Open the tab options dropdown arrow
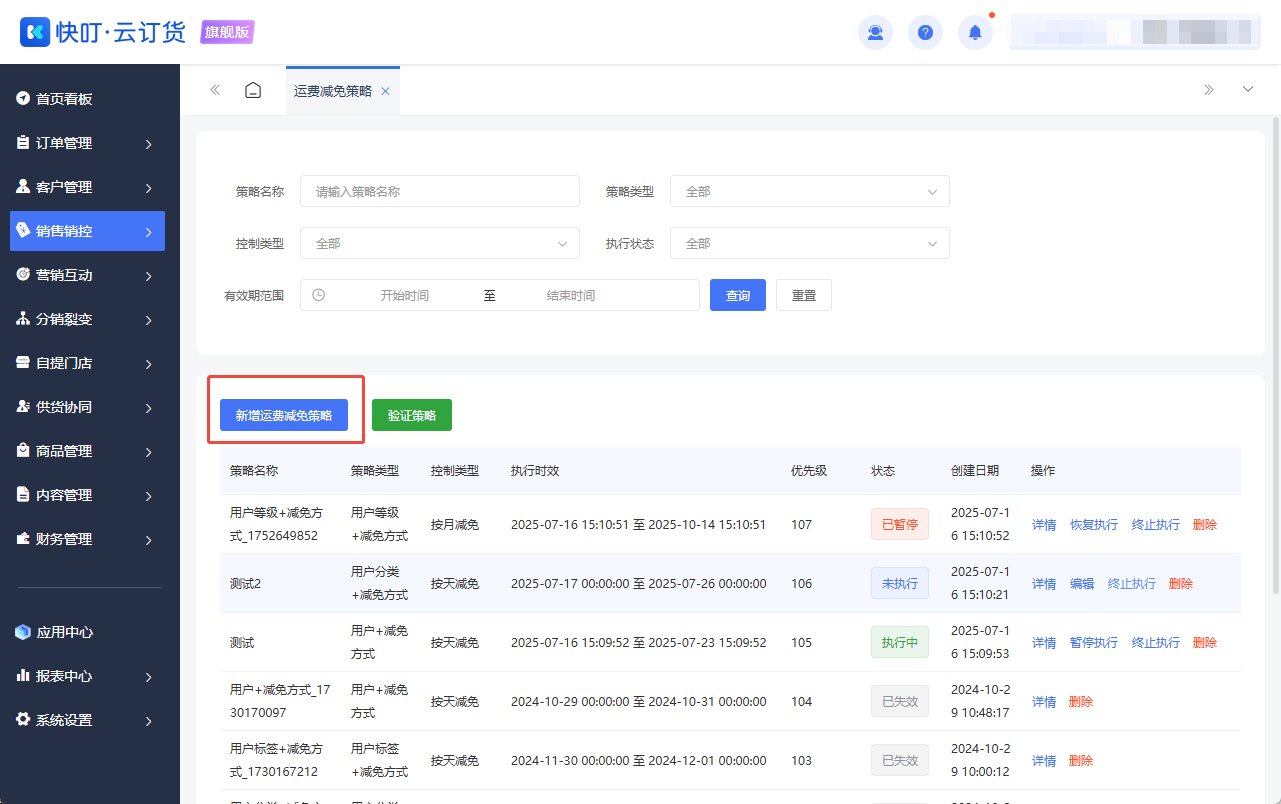1281x804 pixels. (x=1248, y=90)
